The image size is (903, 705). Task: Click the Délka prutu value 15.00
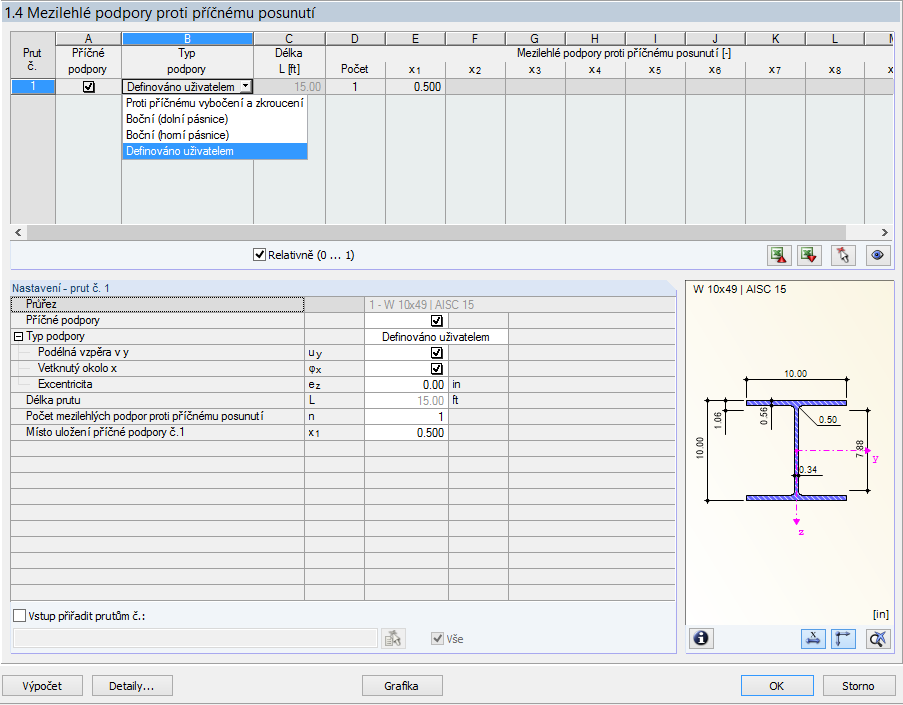pyautogui.click(x=407, y=401)
